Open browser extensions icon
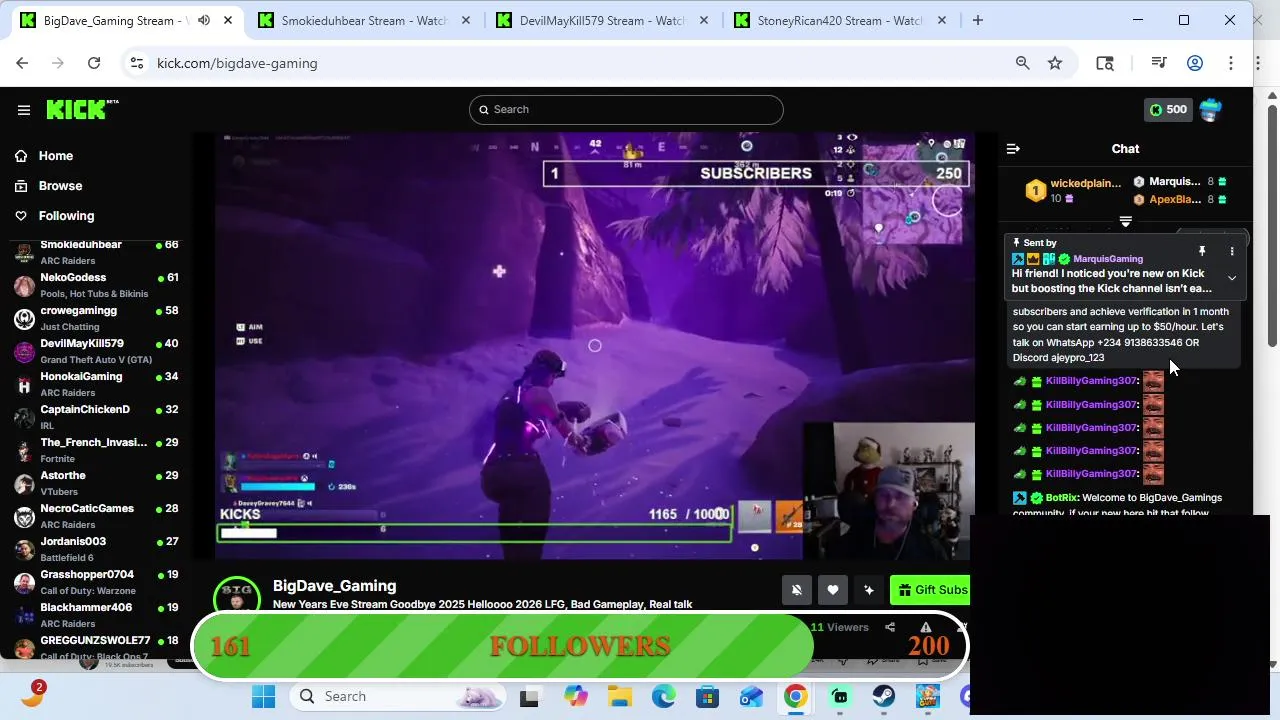This screenshot has height=720, width=1280. (x=1105, y=63)
